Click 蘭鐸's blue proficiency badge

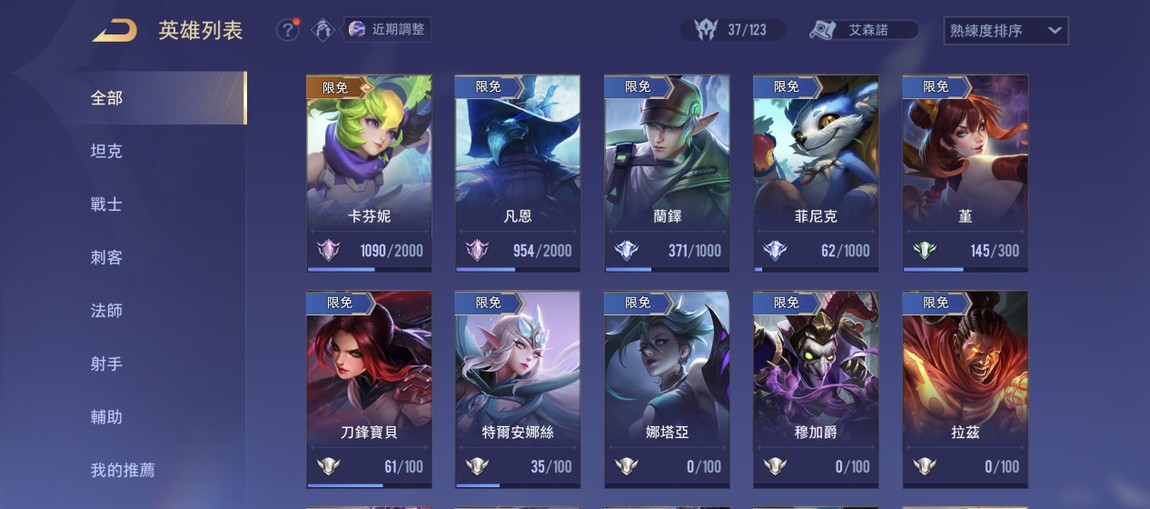coord(626,251)
